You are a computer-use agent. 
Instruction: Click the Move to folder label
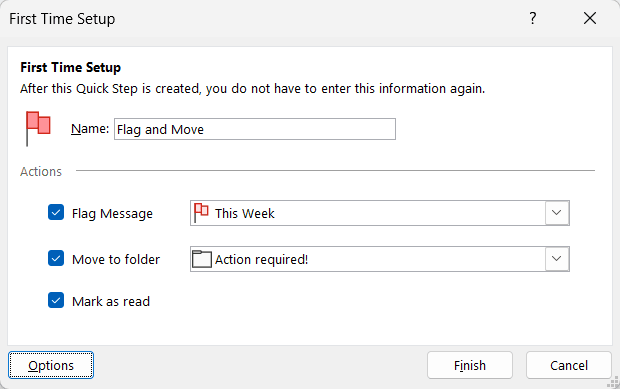pos(116,259)
